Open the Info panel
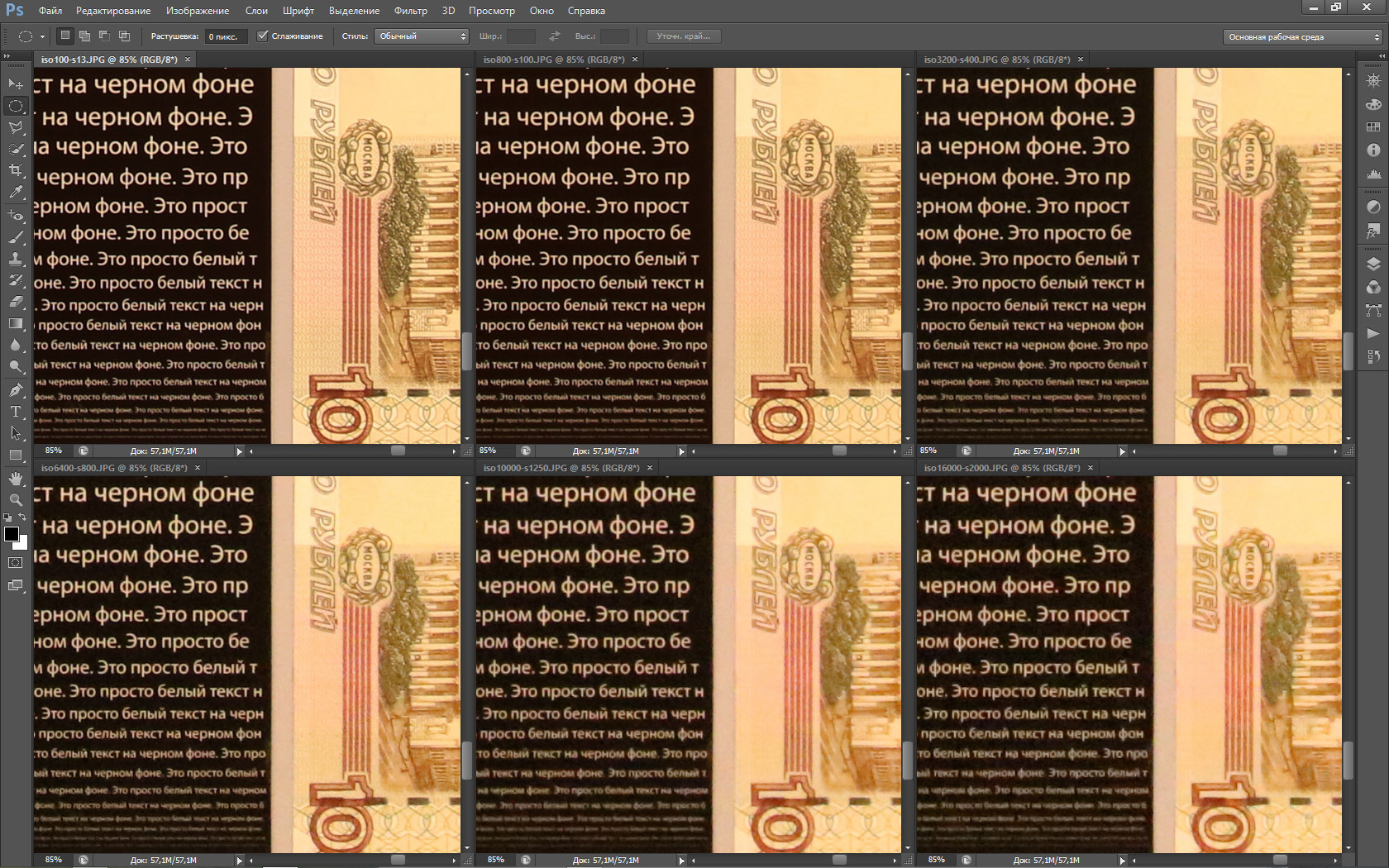Image resolution: width=1389 pixels, height=868 pixels. click(x=1373, y=150)
